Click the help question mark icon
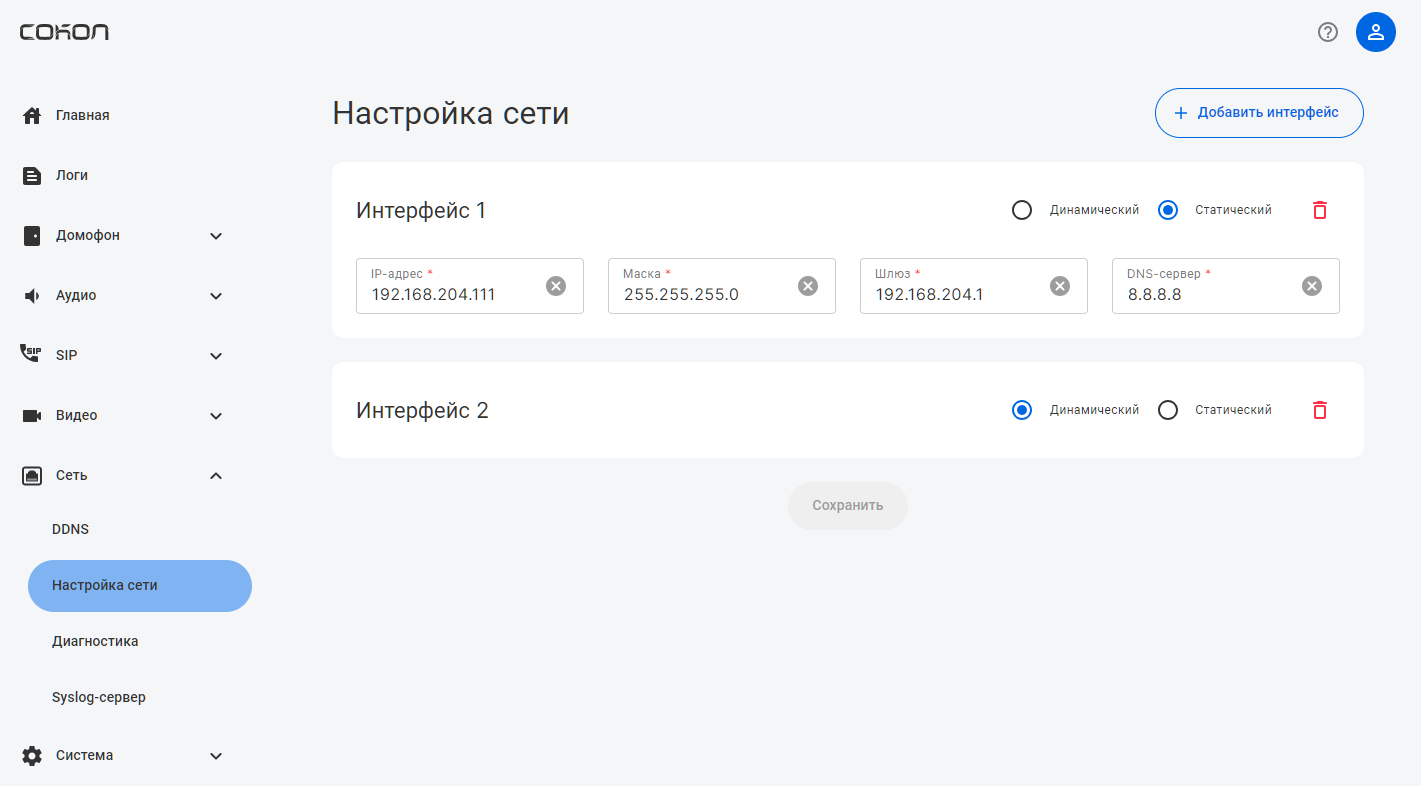The image size is (1421, 786). pos(1328,32)
